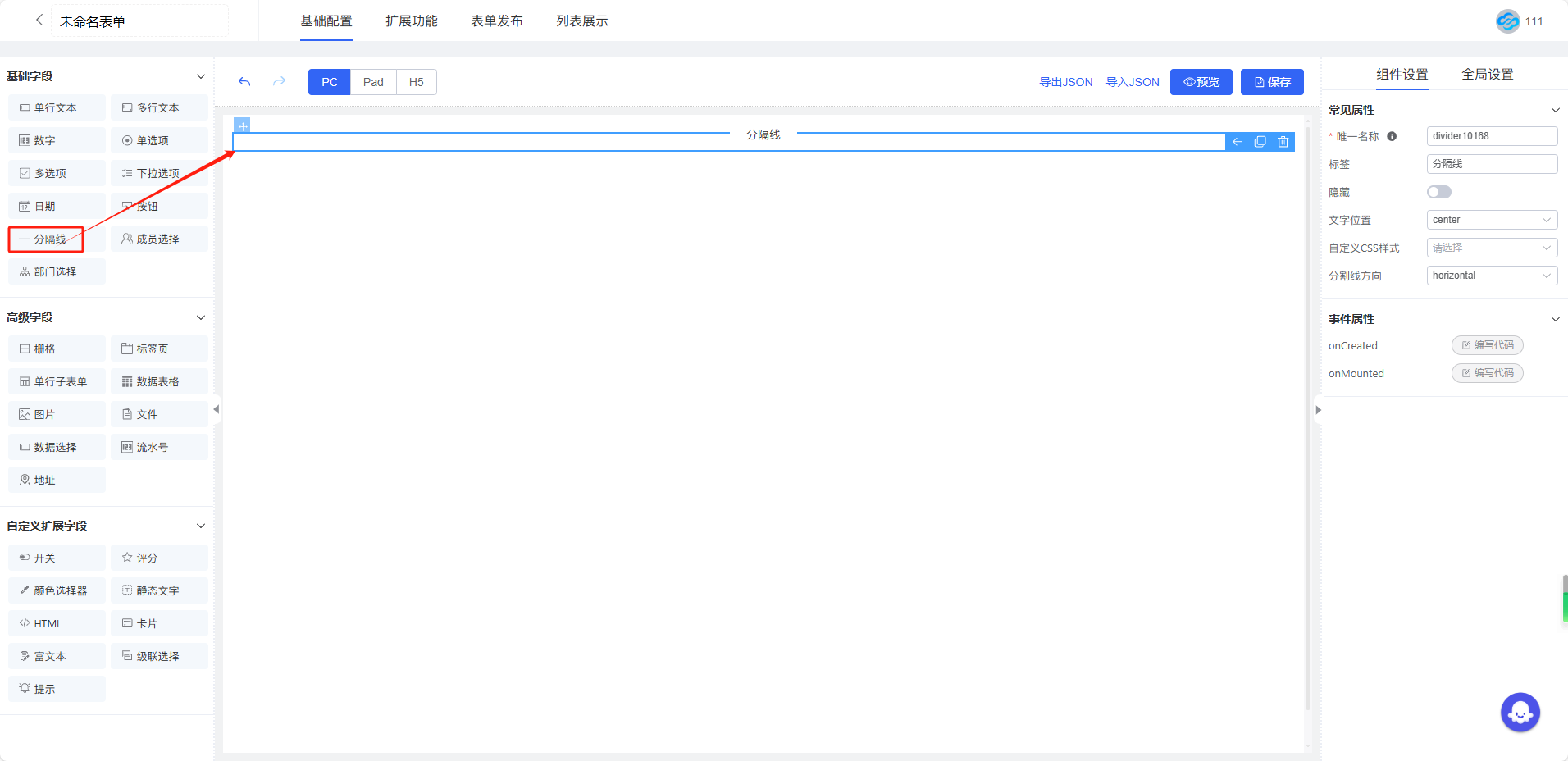1568x761 pixels.
Task: Open the chat assistant floating icon
Action: (1520, 713)
